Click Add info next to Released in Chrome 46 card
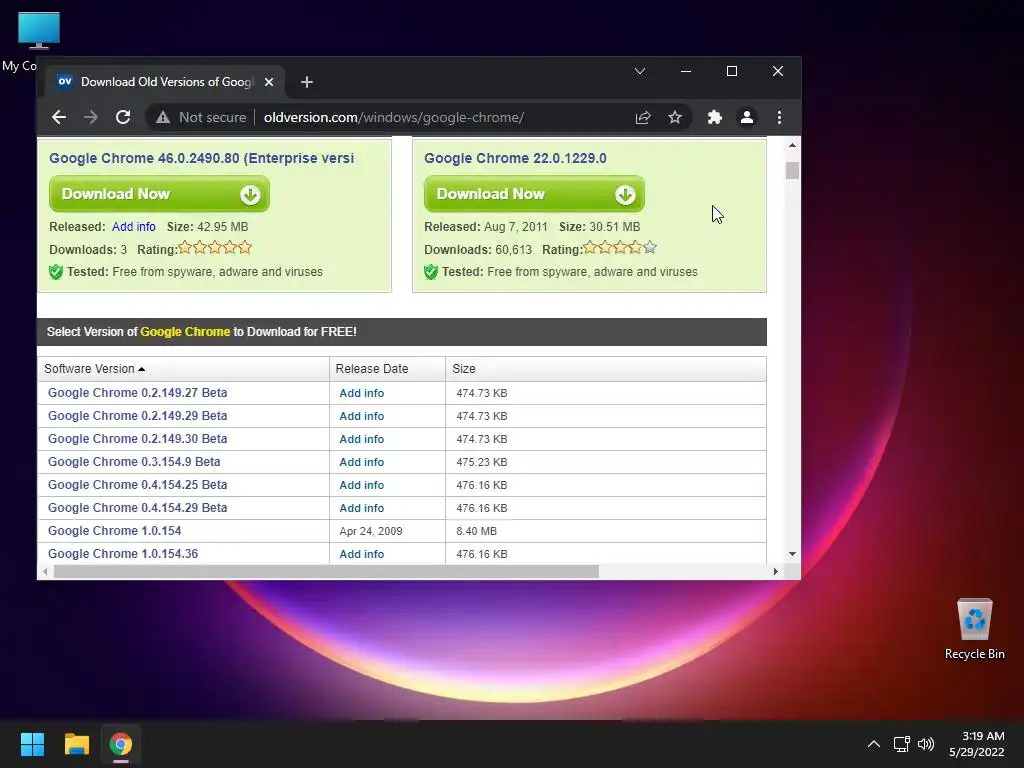Image resolution: width=1024 pixels, height=768 pixels. tap(134, 227)
